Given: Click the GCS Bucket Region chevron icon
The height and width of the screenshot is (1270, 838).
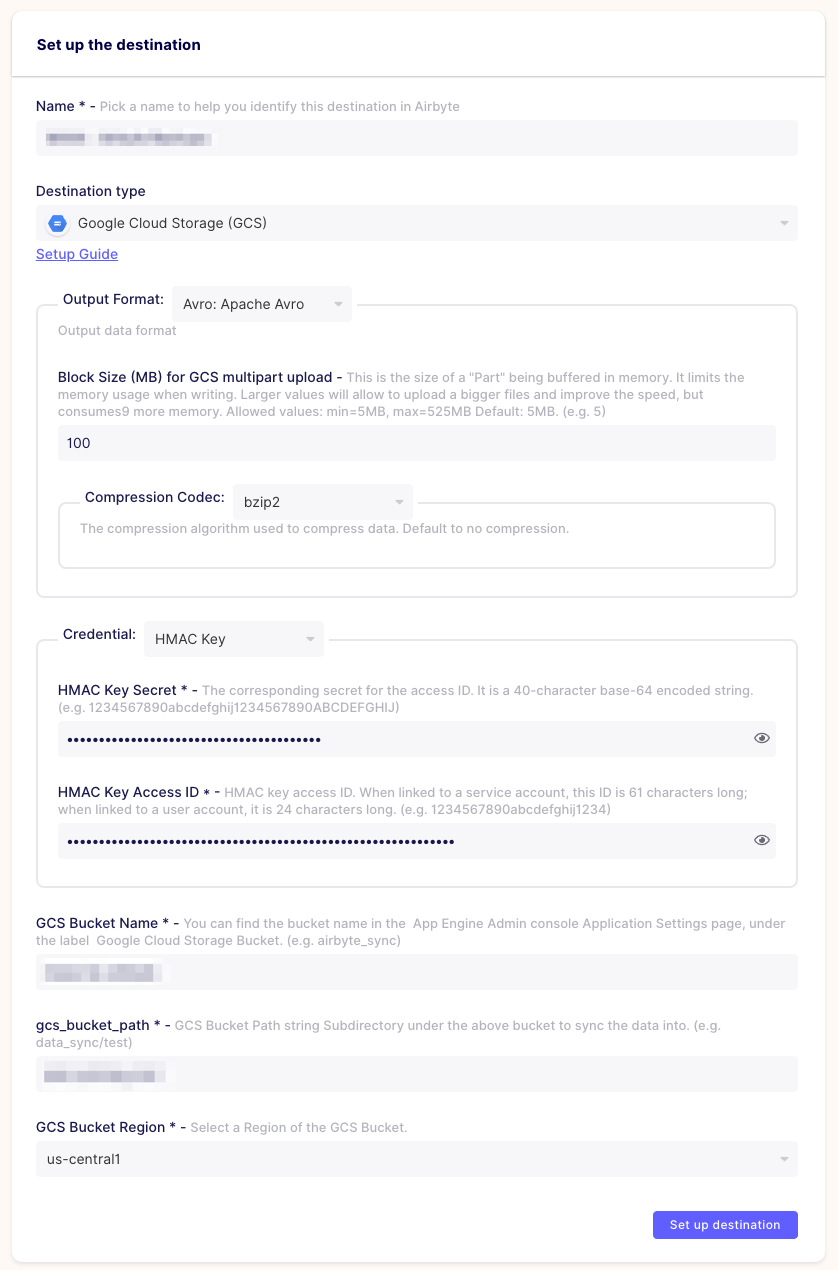Looking at the screenshot, I should (782, 1158).
